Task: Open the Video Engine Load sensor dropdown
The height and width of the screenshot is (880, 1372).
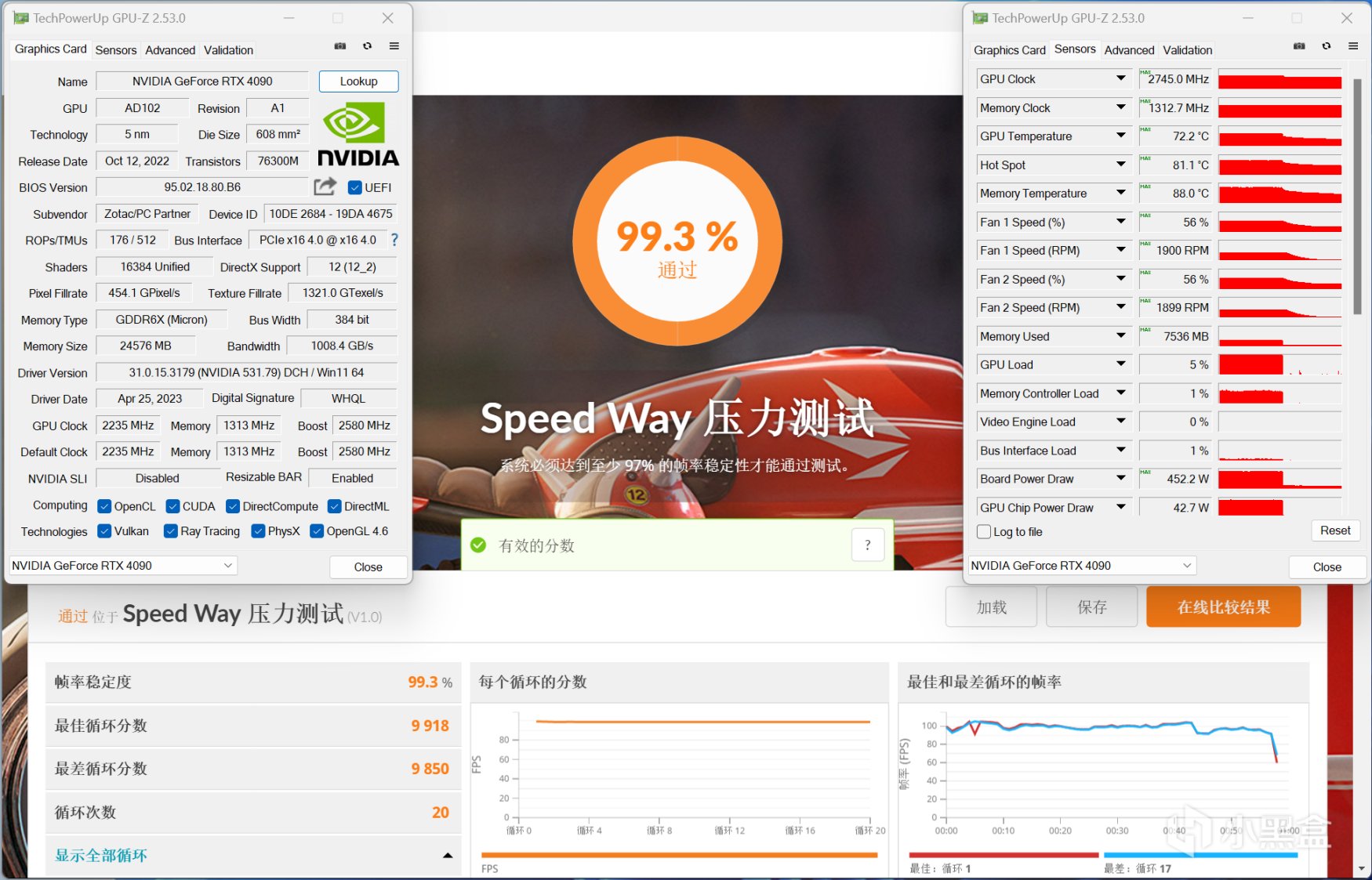Action: pos(1121,422)
